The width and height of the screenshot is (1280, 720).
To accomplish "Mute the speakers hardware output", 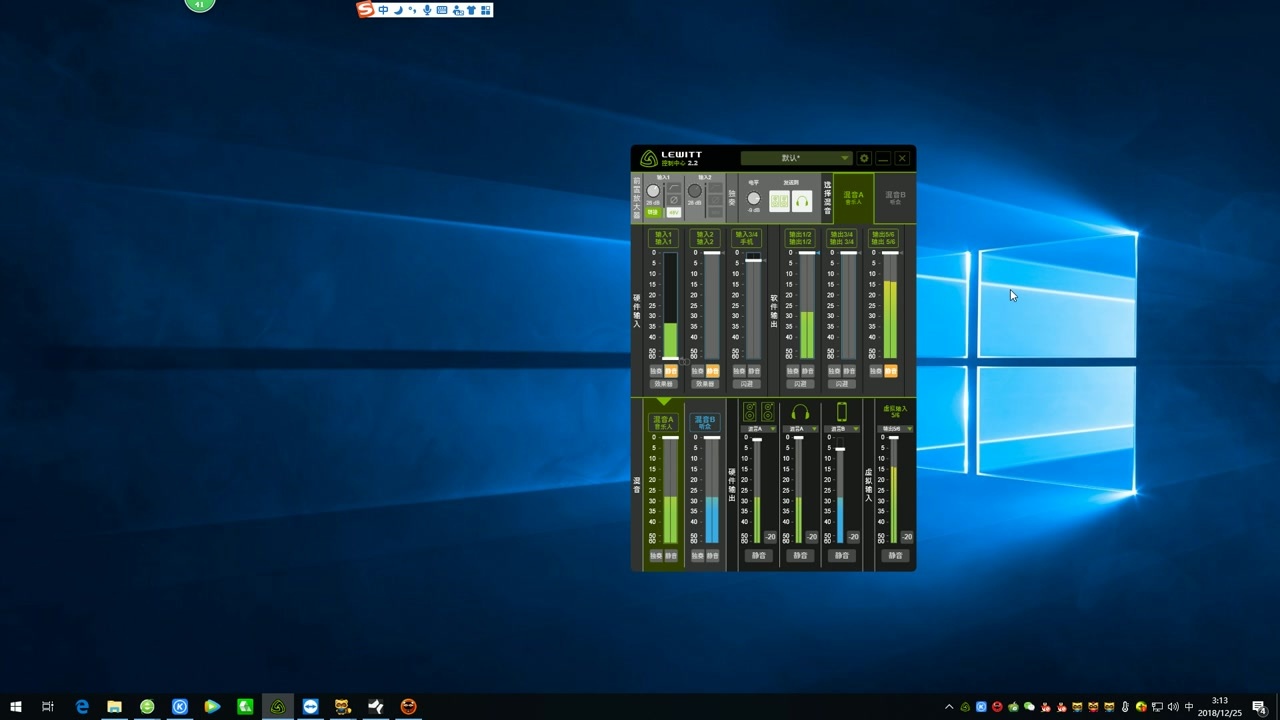I will 759,555.
